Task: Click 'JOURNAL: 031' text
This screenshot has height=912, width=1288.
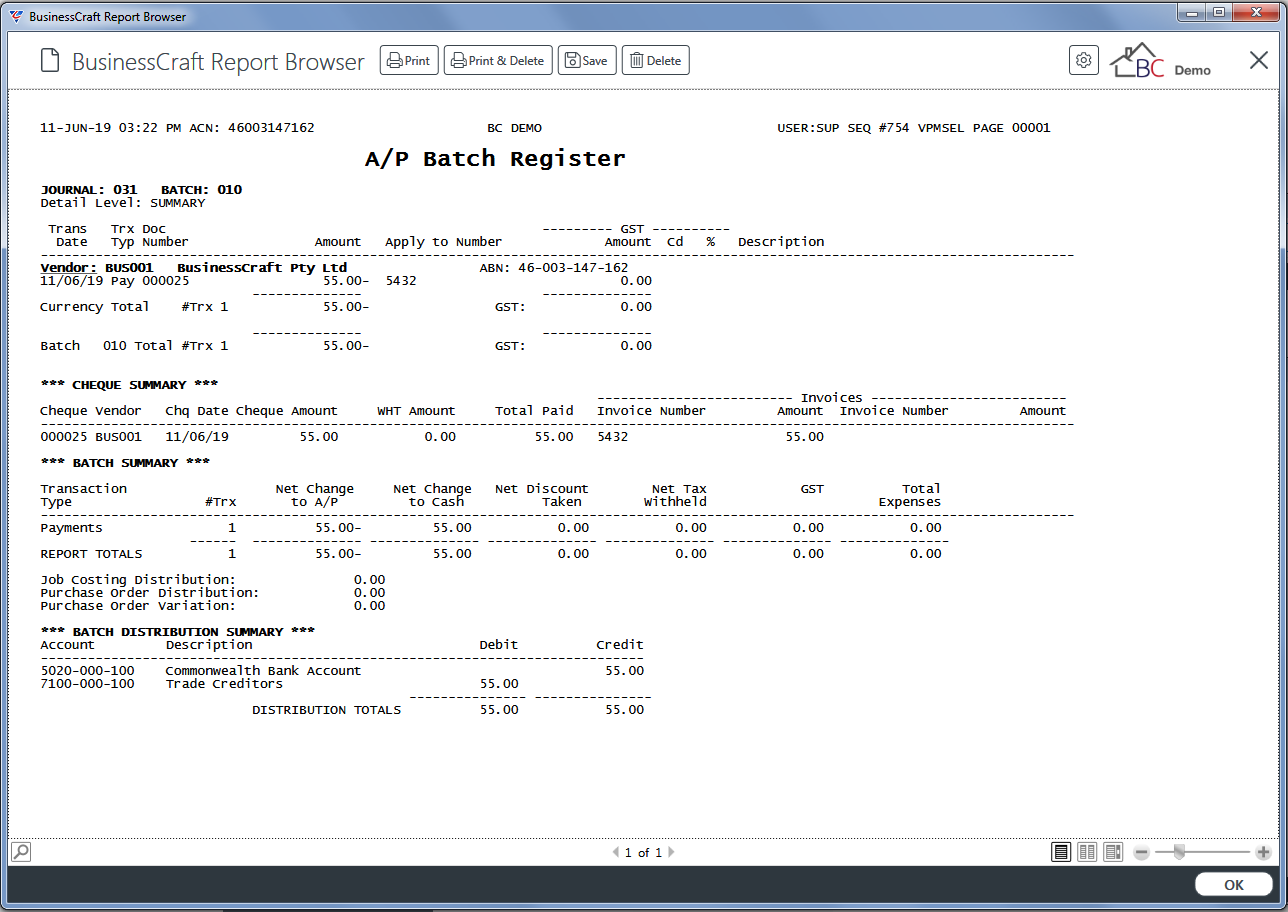Action: [89, 190]
